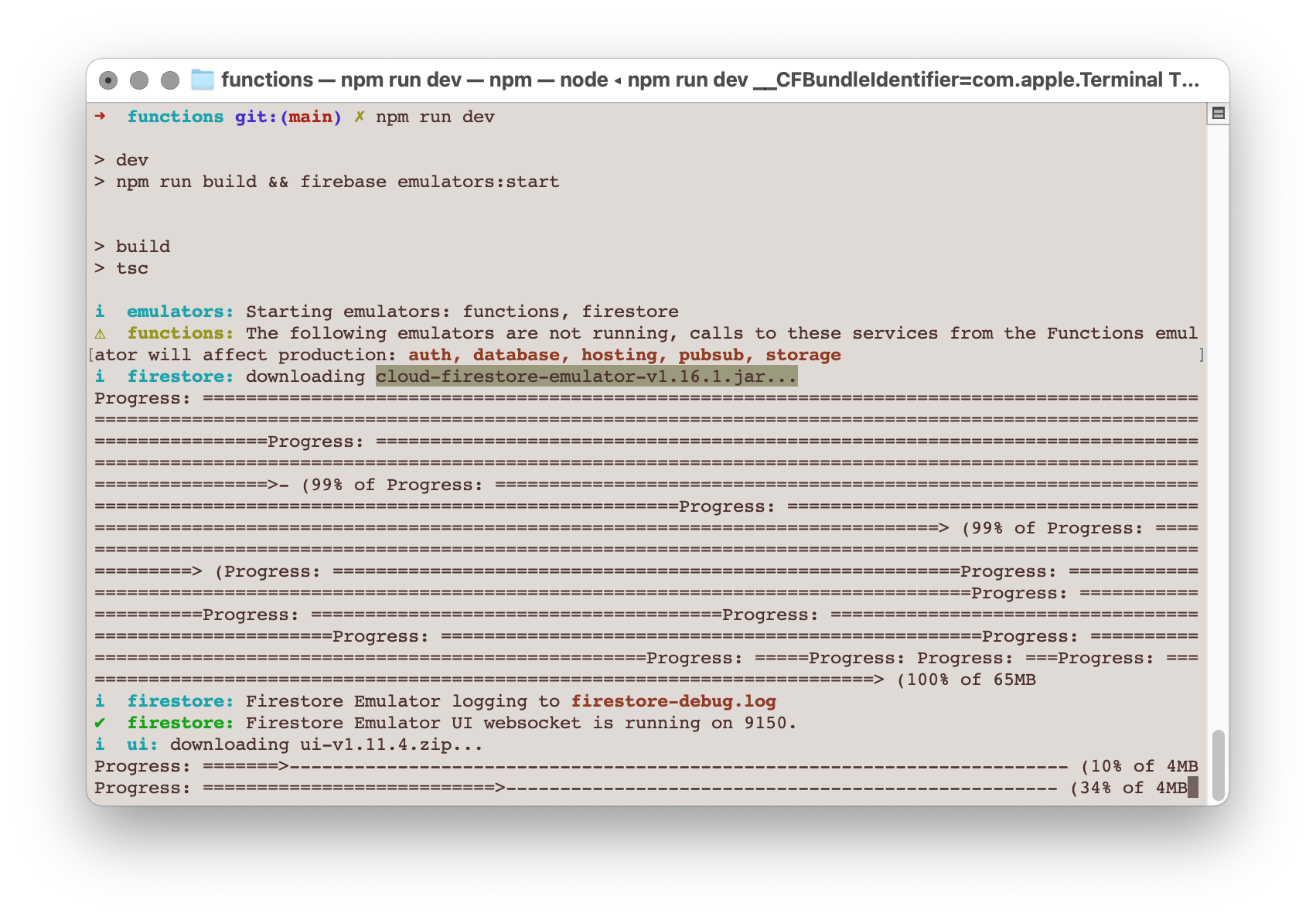This screenshot has height=920, width=1316.
Task: Click the 'auth,' emulator name in red
Action: 435,355
